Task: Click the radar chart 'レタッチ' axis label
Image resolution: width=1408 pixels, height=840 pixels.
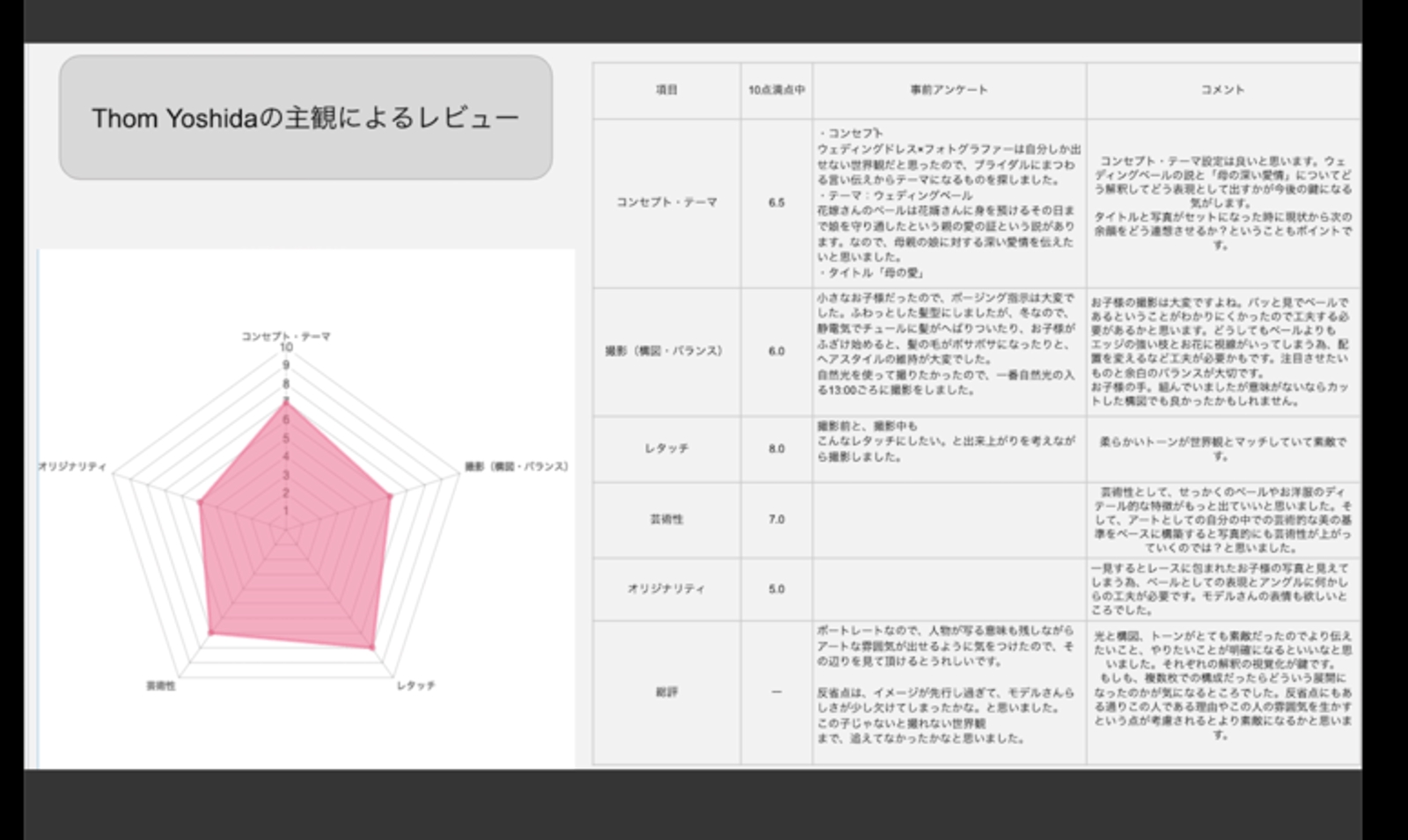Action: tap(415, 685)
